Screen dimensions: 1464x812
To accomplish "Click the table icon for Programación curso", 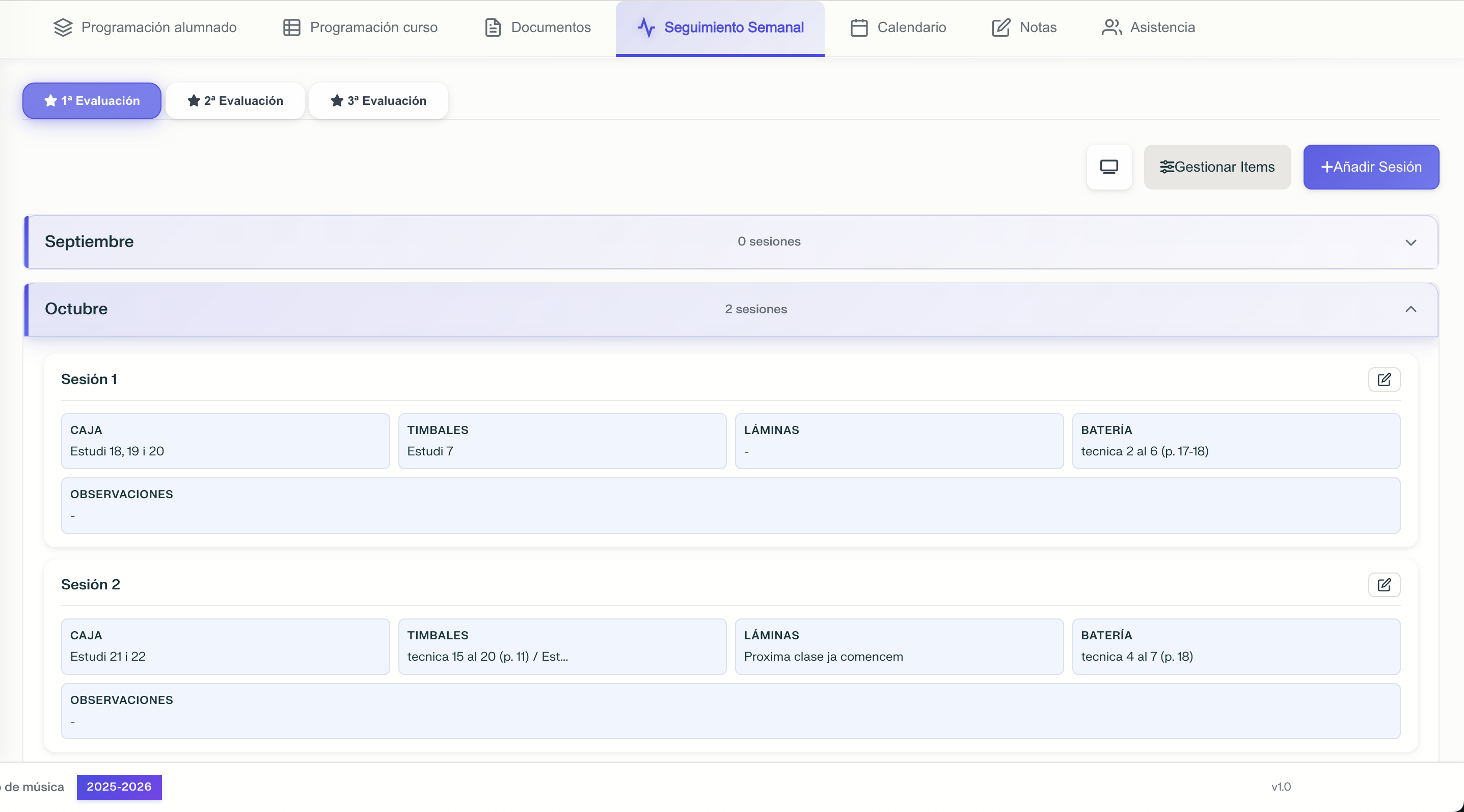I will point(291,28).
